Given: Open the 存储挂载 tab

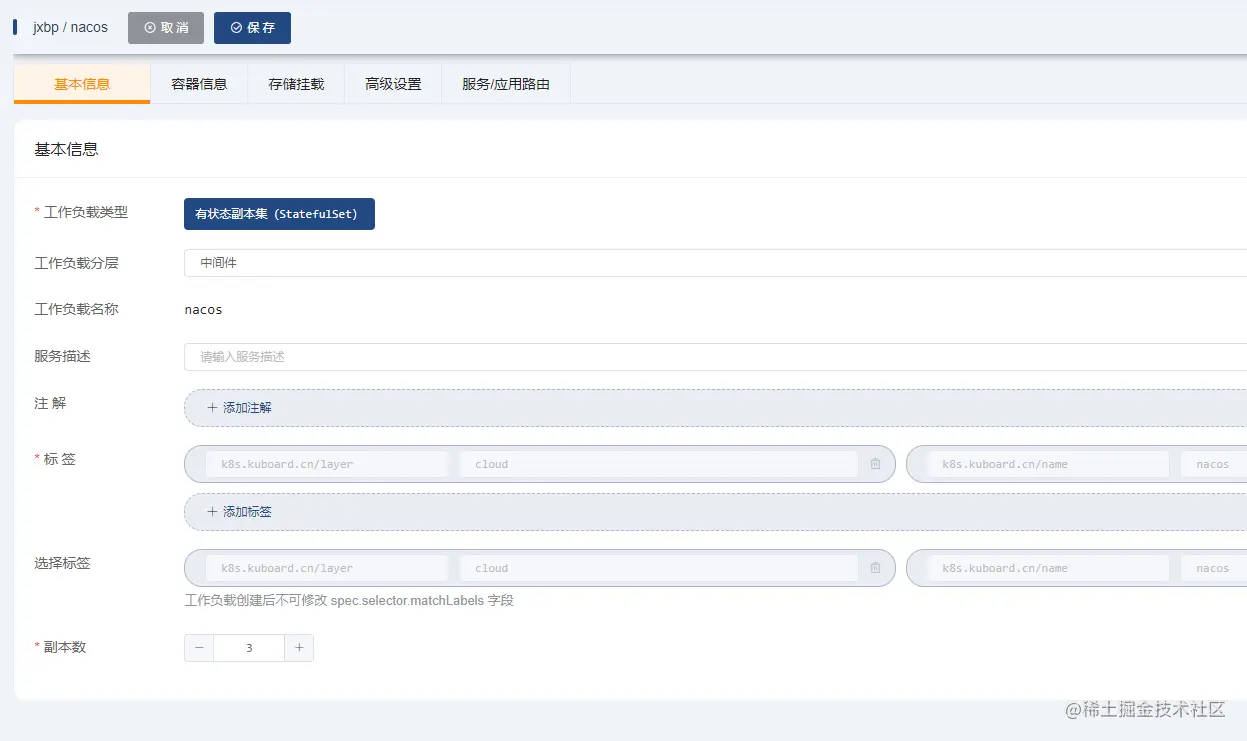Looking at the screenshot, I should point(296,84).
